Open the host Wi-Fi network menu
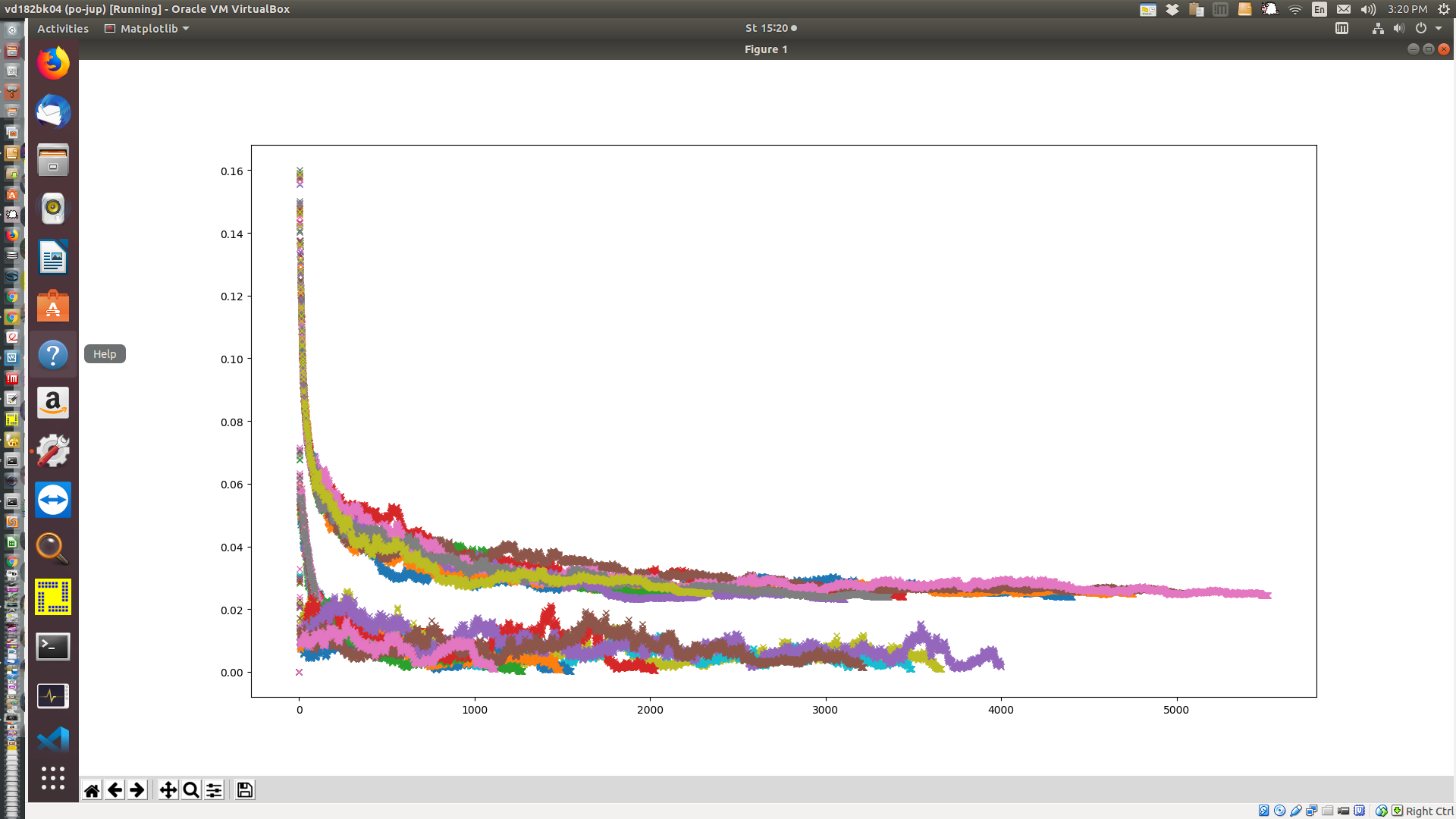The width and height of the screenshot is (1456, 819). pyautogui.click(x=1295, y=9)
